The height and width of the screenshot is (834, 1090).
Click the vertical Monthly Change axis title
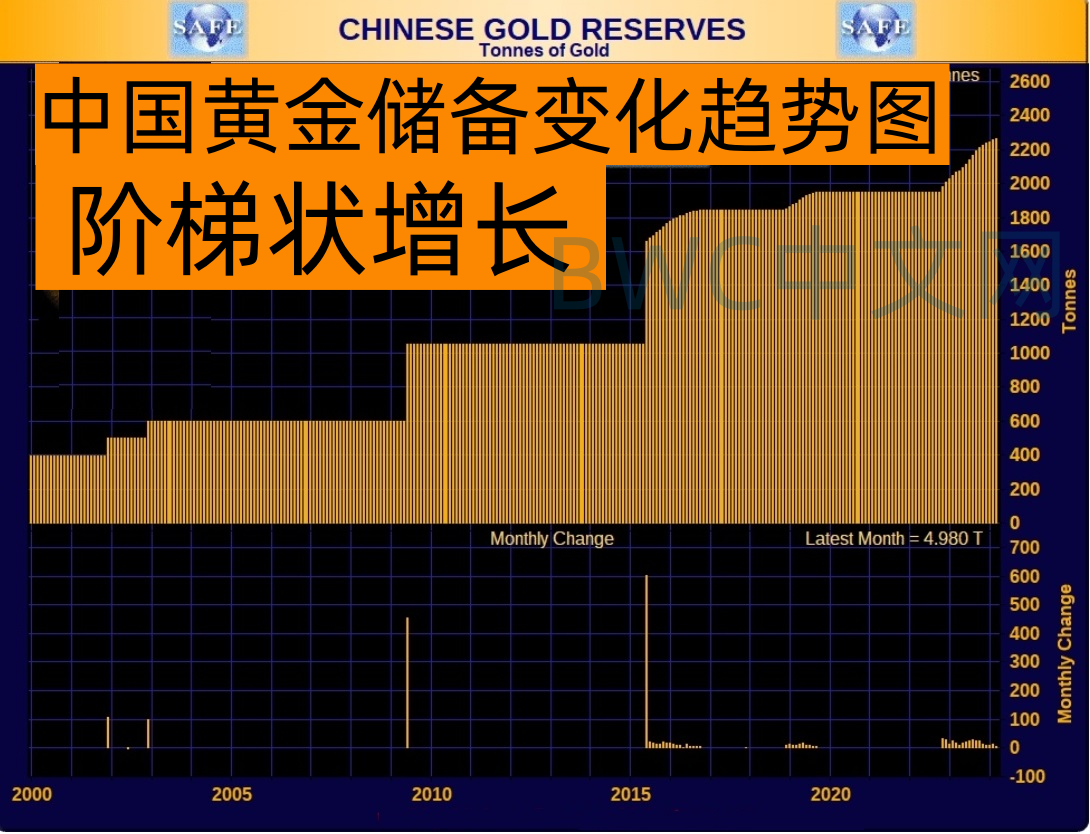pyautogui.click(x=1066, y=655)
